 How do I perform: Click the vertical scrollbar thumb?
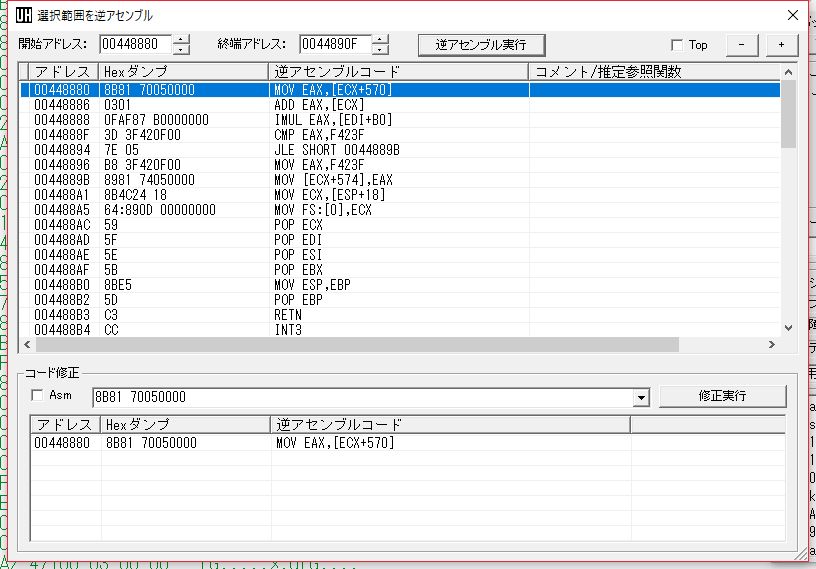788,114
